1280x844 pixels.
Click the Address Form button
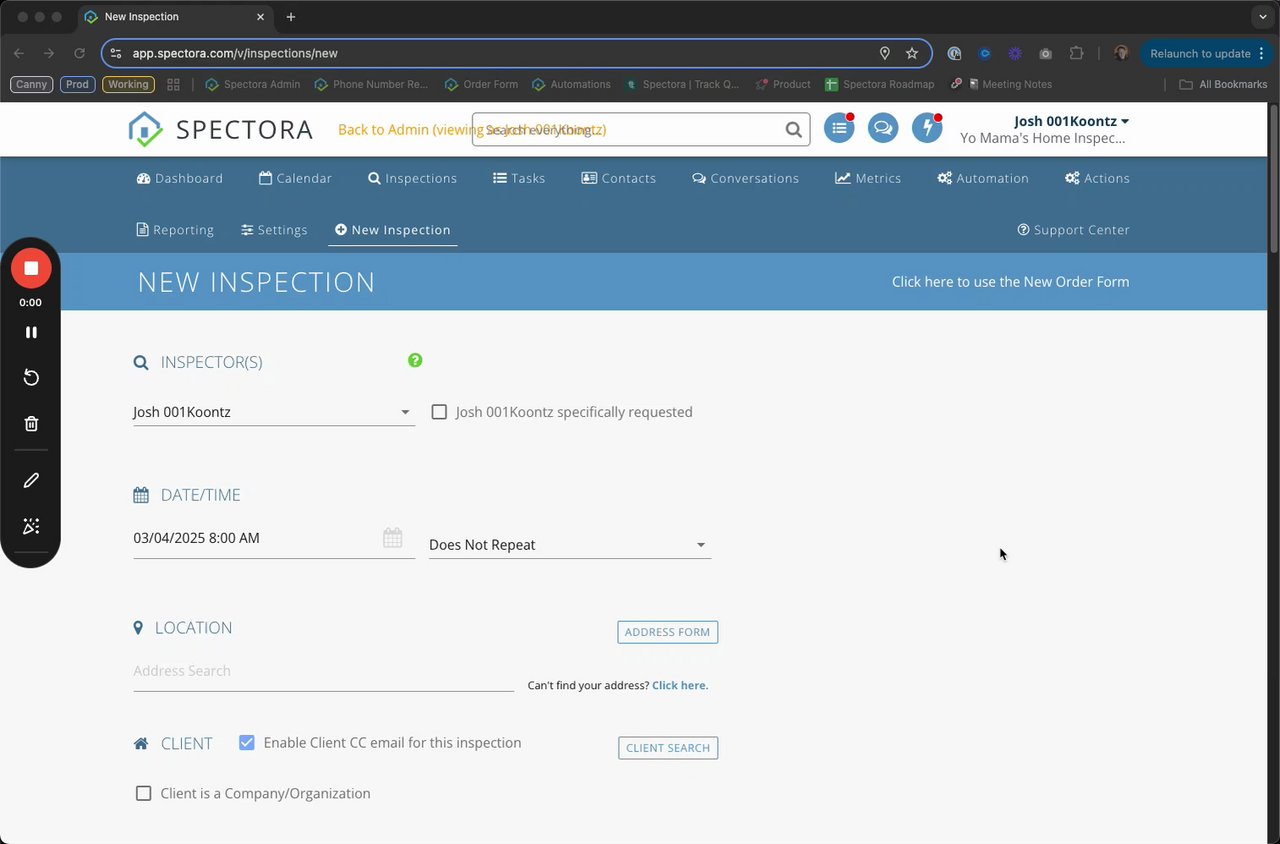[x=667, y=632]
